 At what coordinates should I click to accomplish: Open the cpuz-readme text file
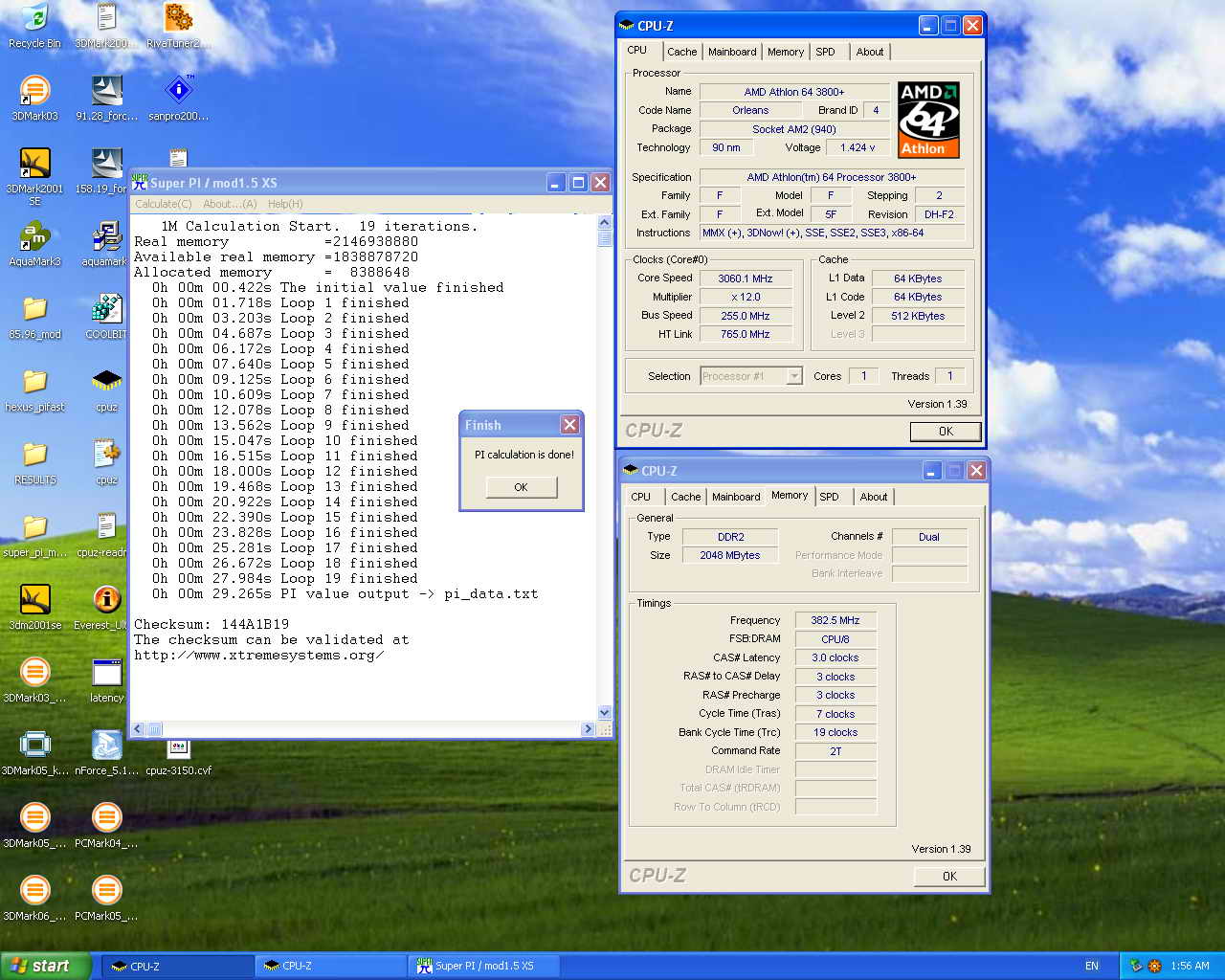[x=104, y=534]
